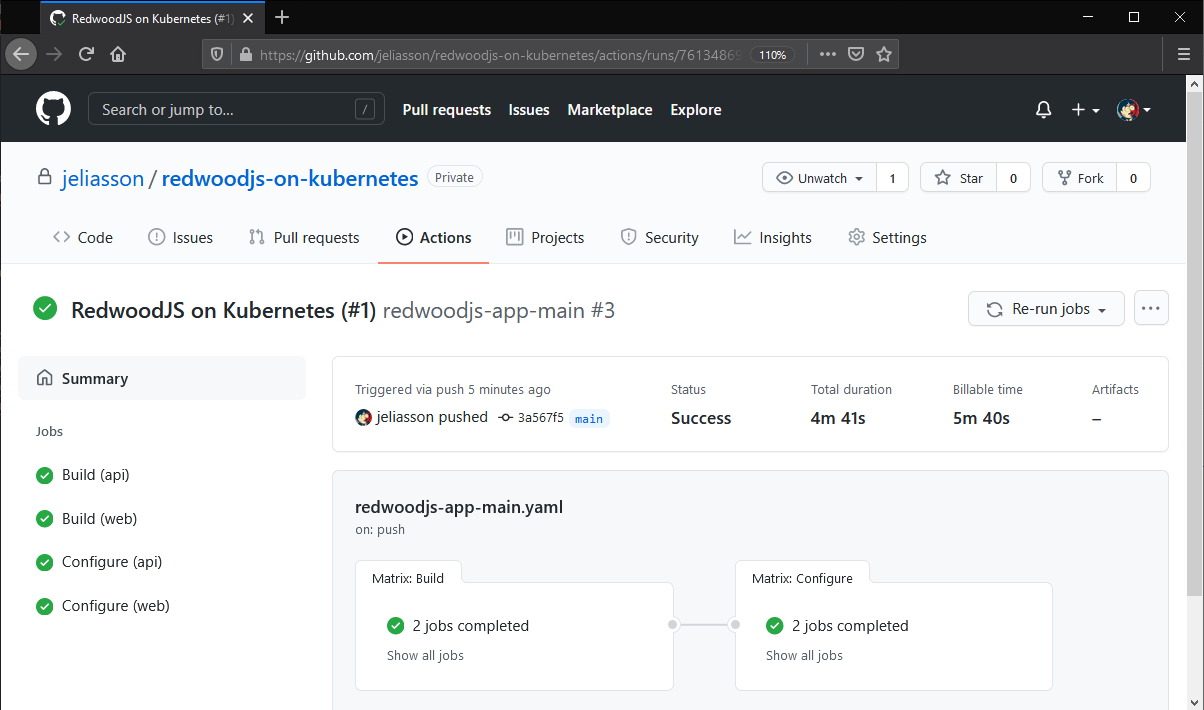
Task: Open the user avatar menu
Action: click(x=1133, y=110)
